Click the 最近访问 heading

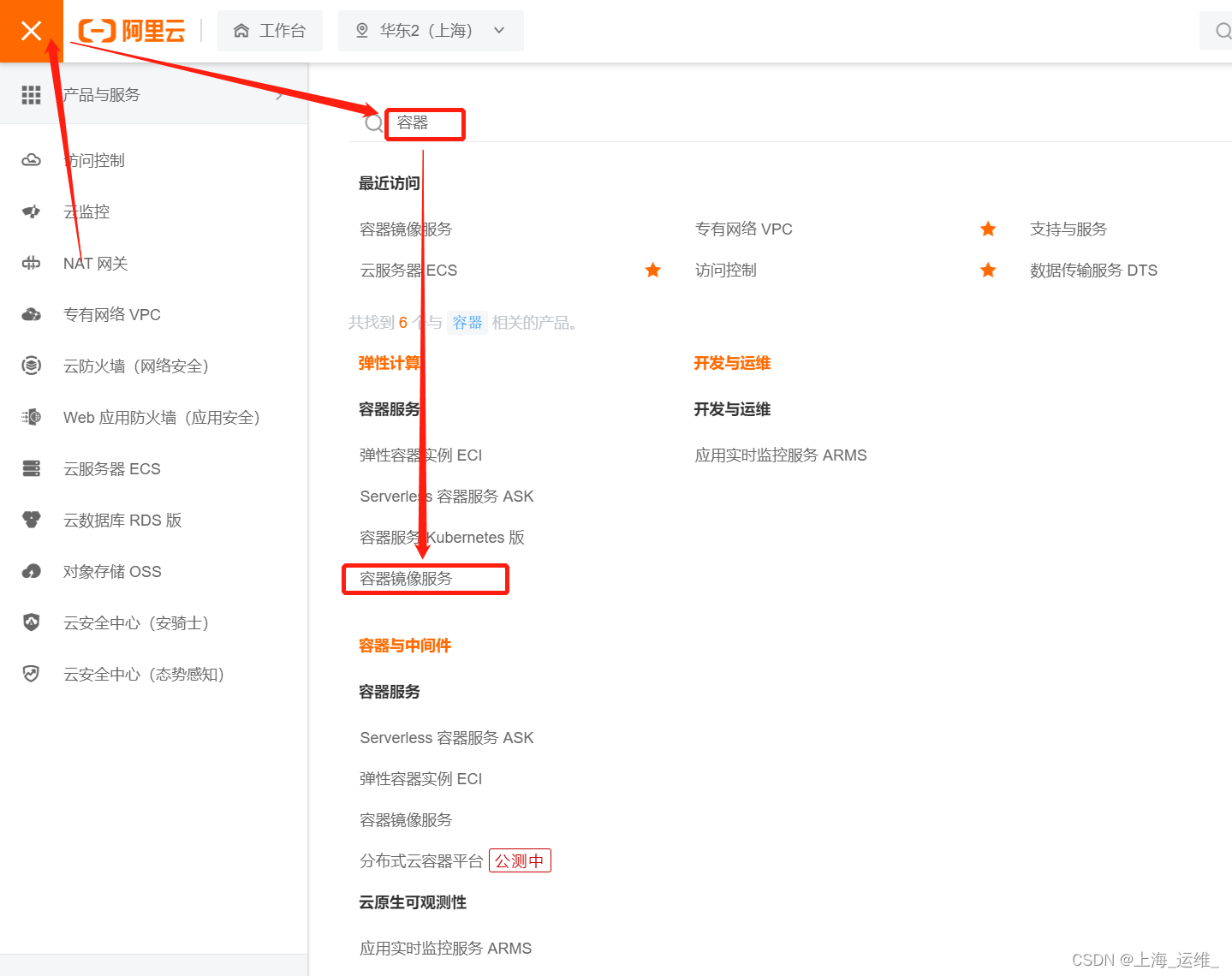tap(390, 183)
